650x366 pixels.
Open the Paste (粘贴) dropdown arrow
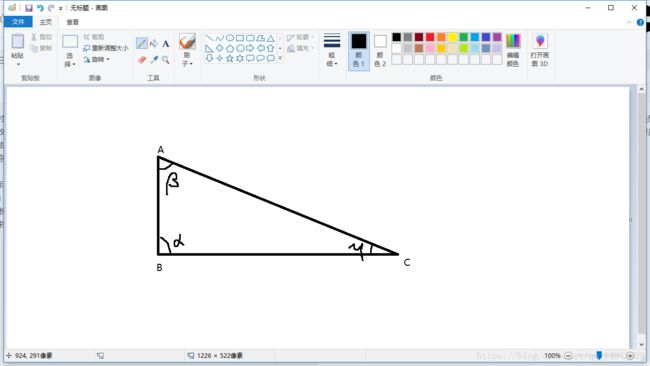tap(18, 64)
